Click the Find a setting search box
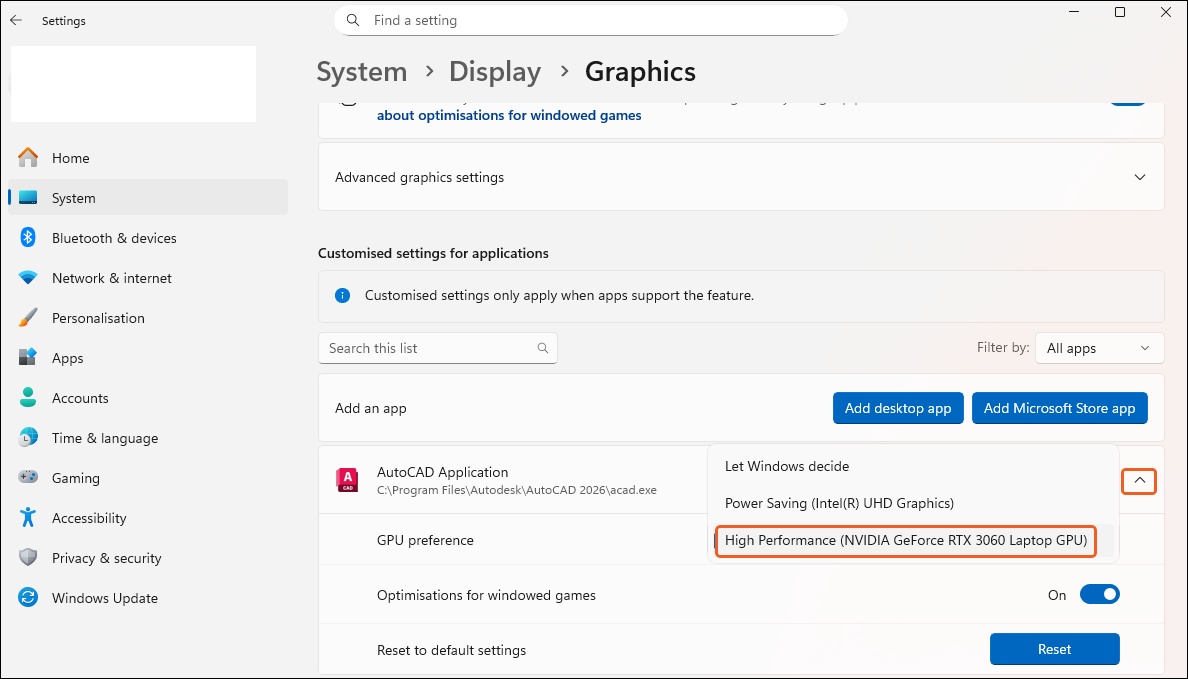The width and height of the screenshot is (1188, 679). (590, 20)
